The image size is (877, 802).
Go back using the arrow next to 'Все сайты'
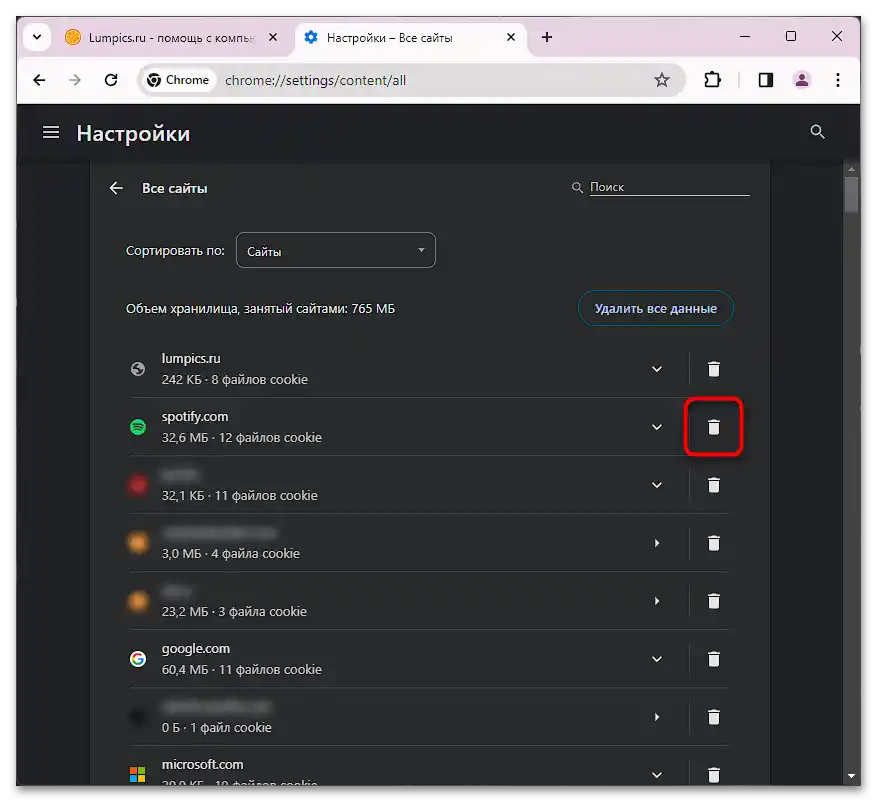pyautogui.click(x=116, y=188)
